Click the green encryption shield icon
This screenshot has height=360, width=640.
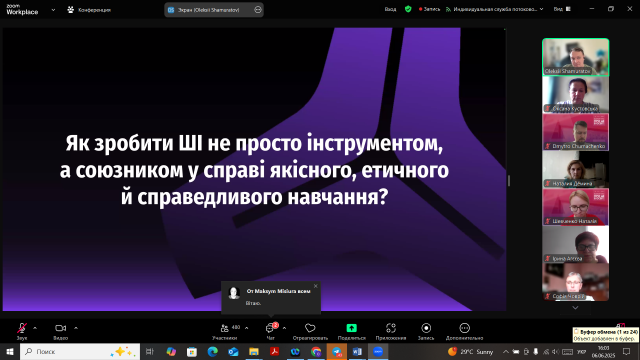pyautogui.click(x=408, y=9)
